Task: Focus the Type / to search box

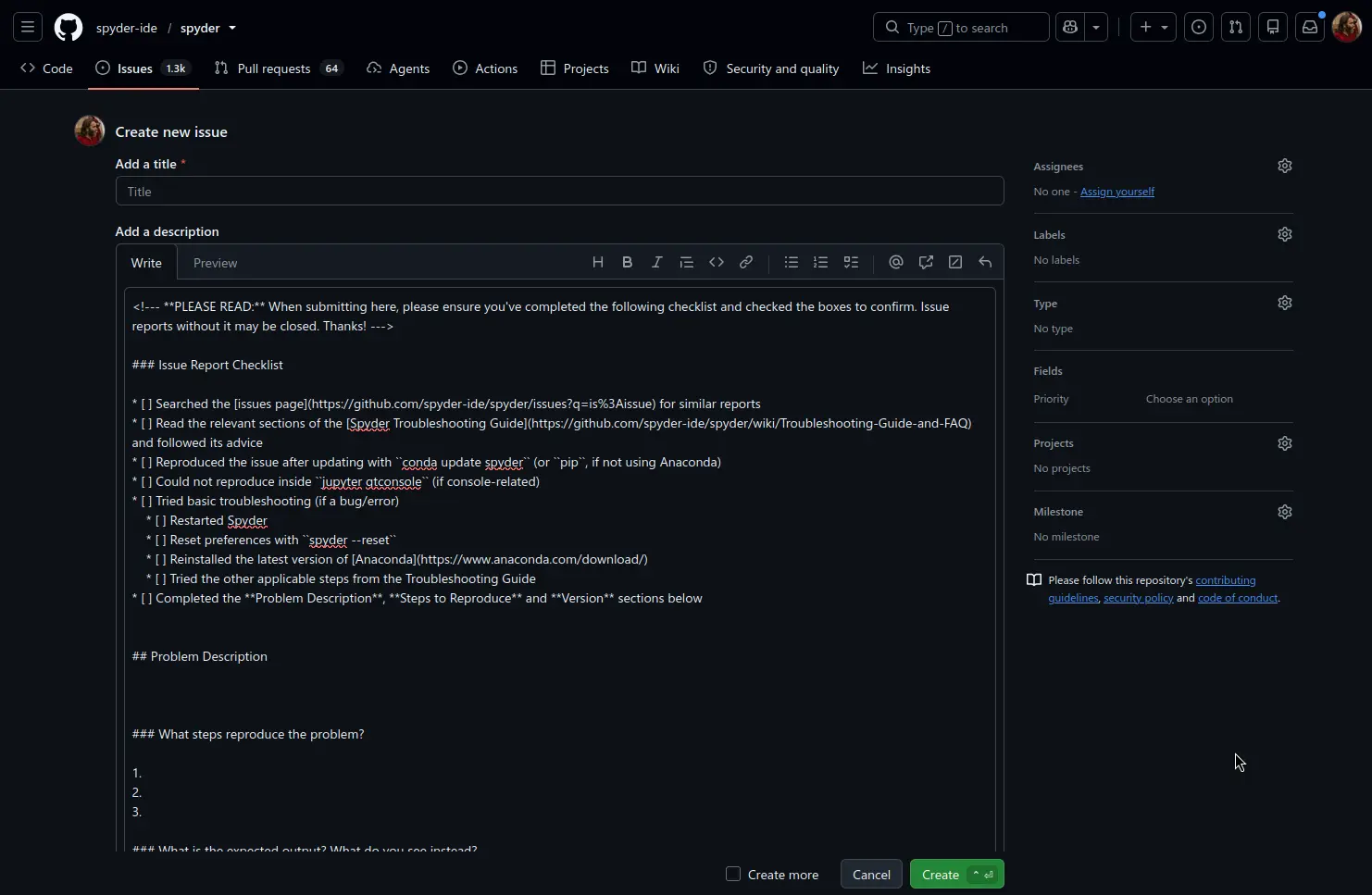Action: 961,28
